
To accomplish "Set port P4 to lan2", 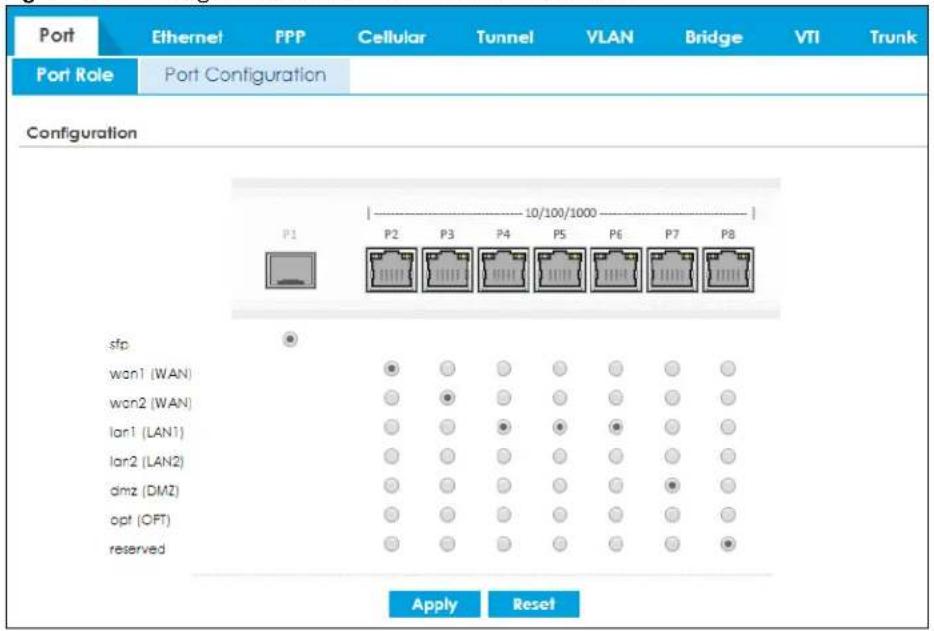I will (x=503, y=456).
